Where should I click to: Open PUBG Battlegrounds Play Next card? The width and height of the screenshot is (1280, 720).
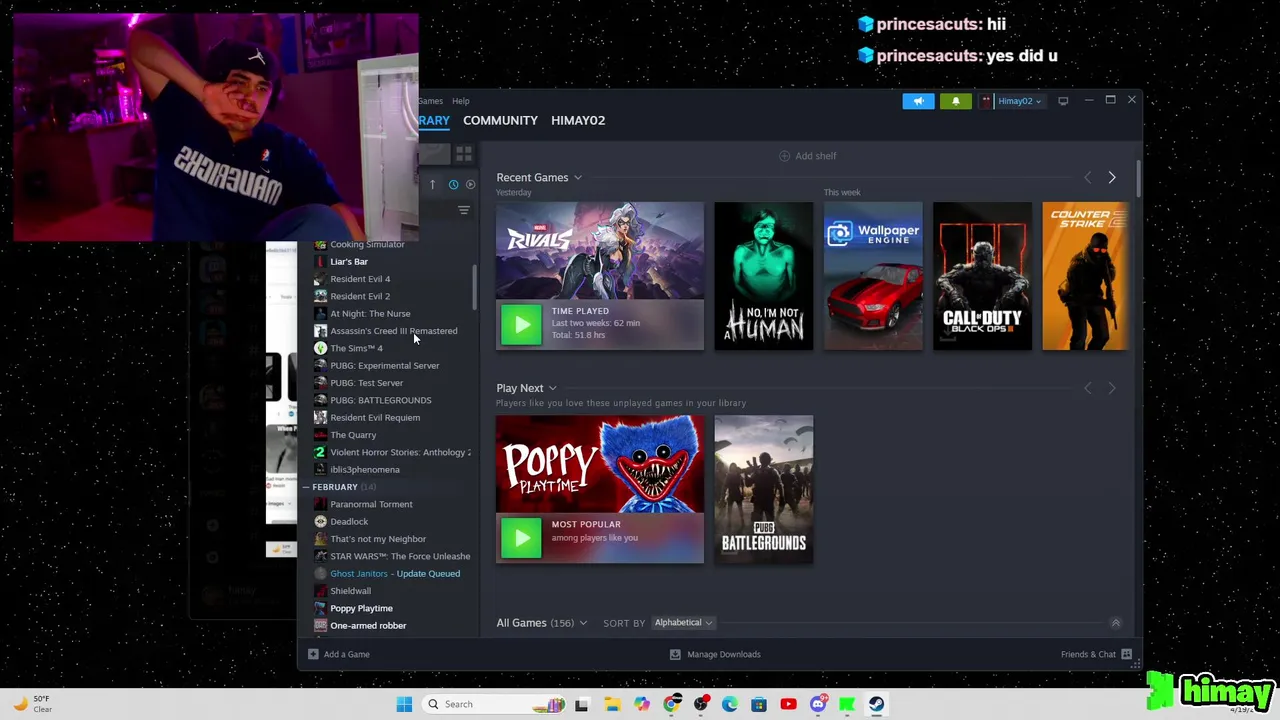pos(764,489)
